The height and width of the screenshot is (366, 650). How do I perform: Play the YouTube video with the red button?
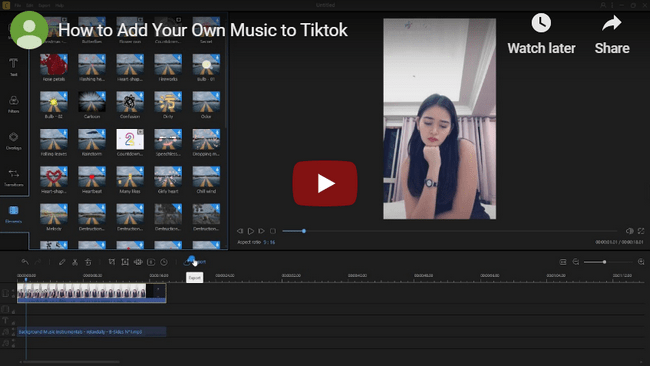(x=325, y=183)
